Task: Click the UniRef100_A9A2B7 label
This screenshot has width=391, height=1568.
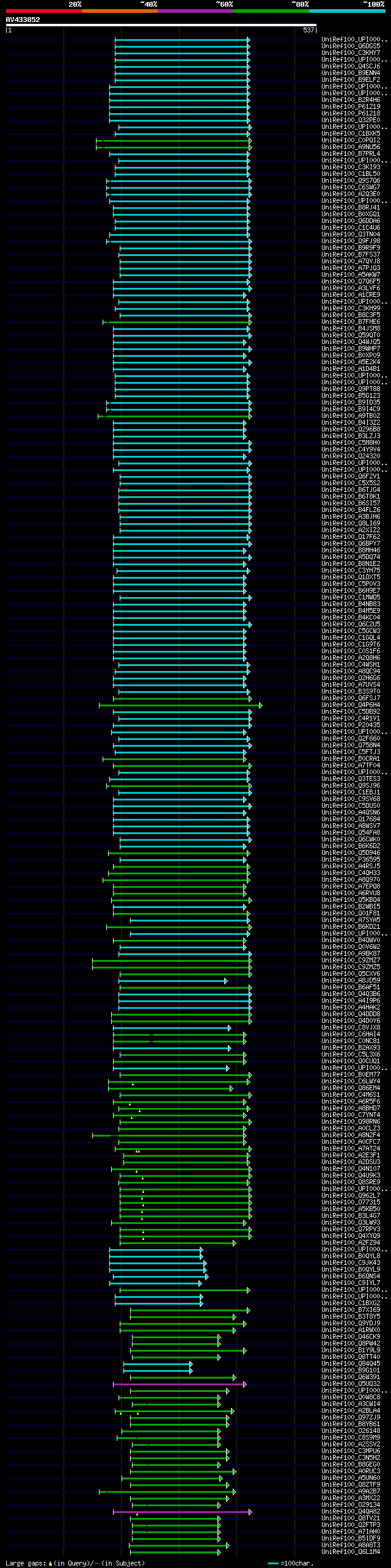Action: [351, 1492]
